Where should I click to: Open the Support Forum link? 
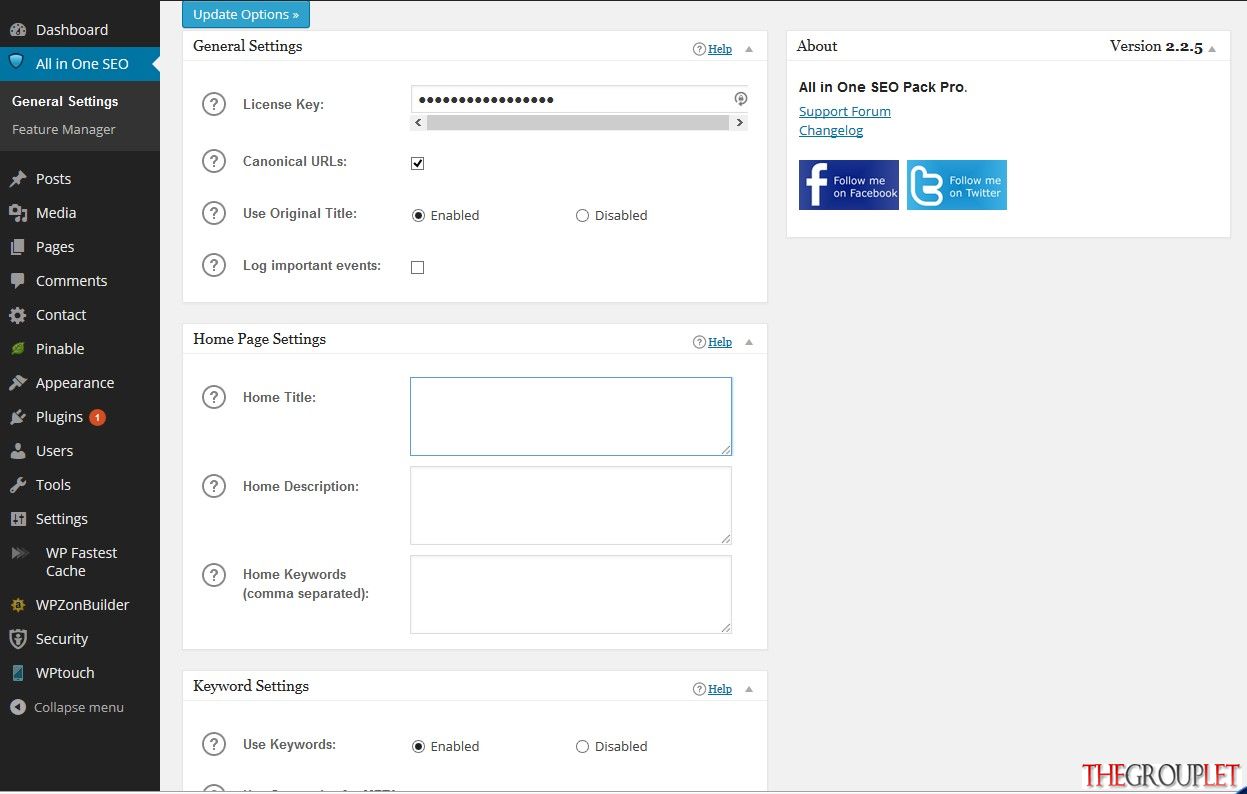click(845, 111)
